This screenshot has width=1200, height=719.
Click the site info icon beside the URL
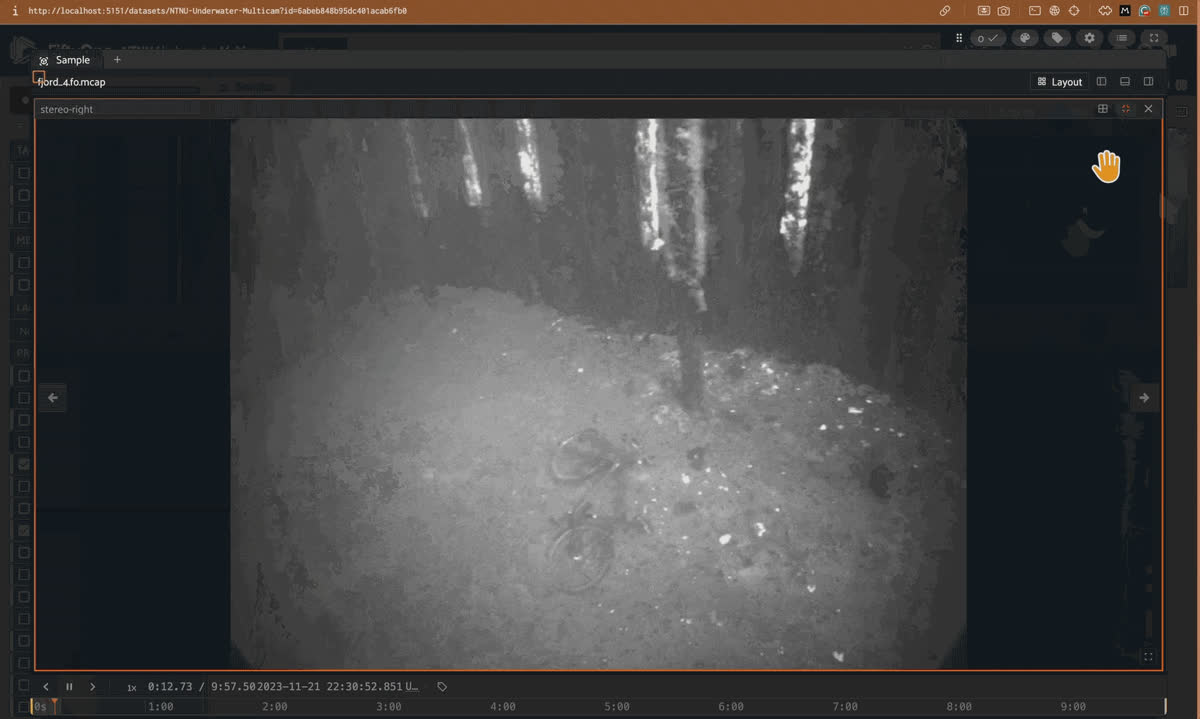pyautogui.click(x=14, y=10)
